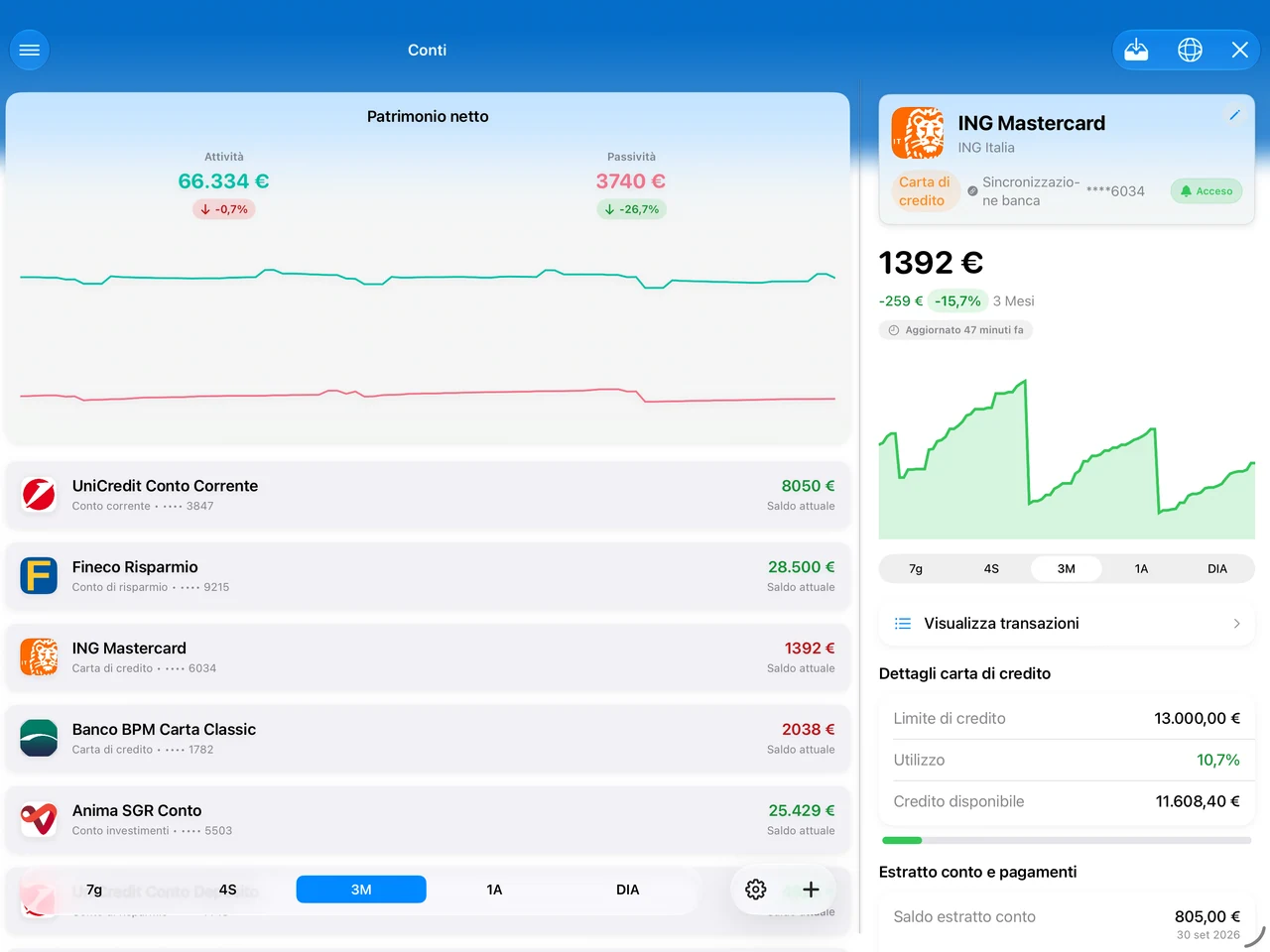Click the ING logo in accounts list
Viewport: 1270px width, 952px height.
point(39,656)
